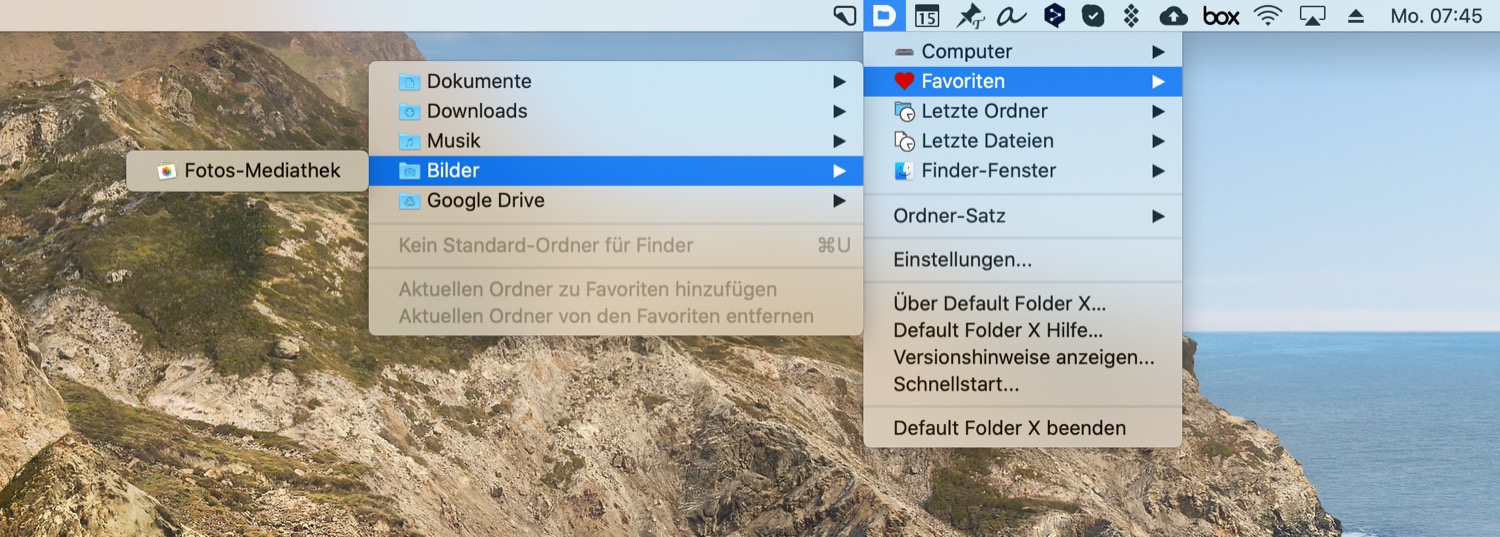
Task: Click the cloud upload menu bar icon
Action: click(1173, 15)
